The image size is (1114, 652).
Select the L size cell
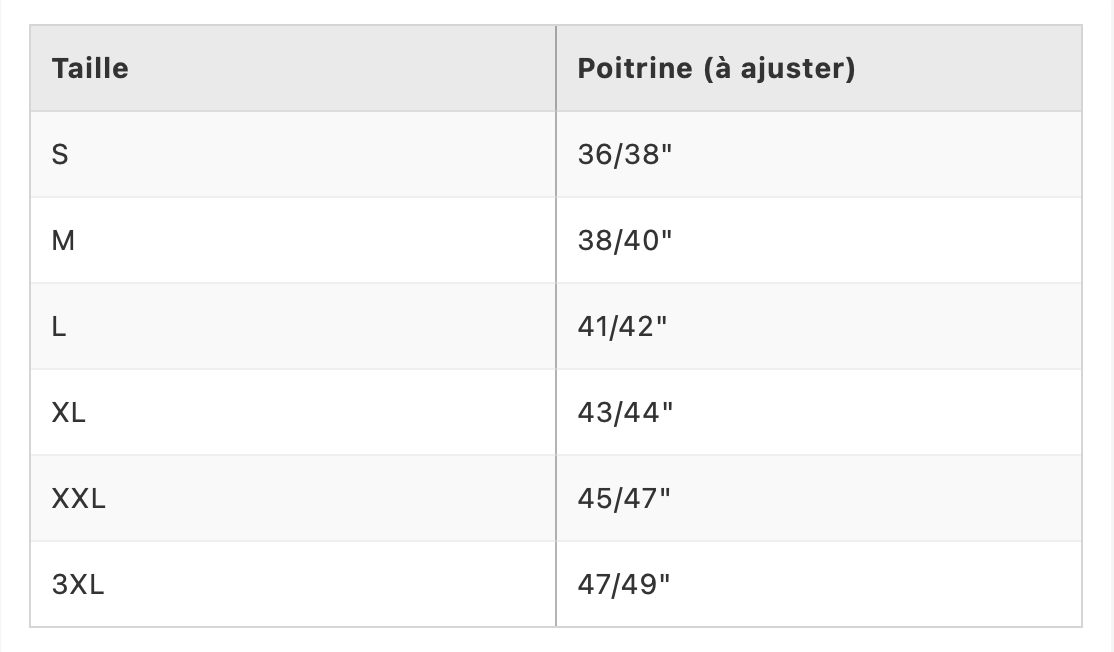[x=59, y=327]
